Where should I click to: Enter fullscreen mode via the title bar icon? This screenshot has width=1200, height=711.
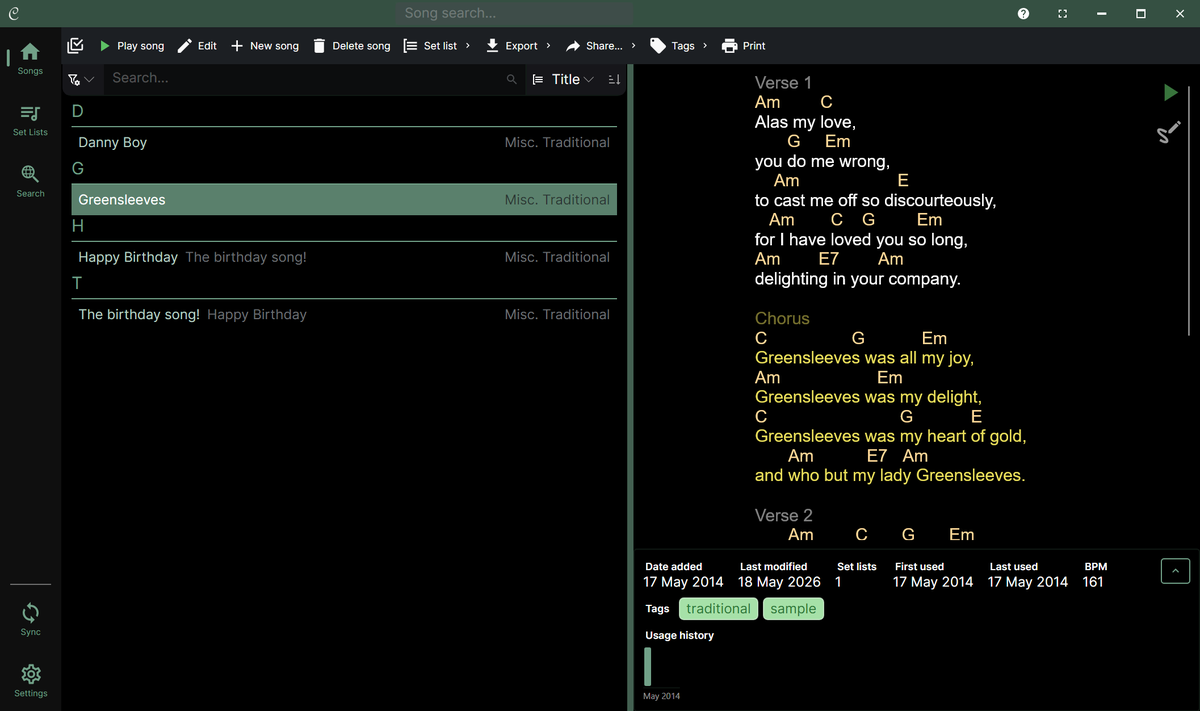[x=1062, y=14]
